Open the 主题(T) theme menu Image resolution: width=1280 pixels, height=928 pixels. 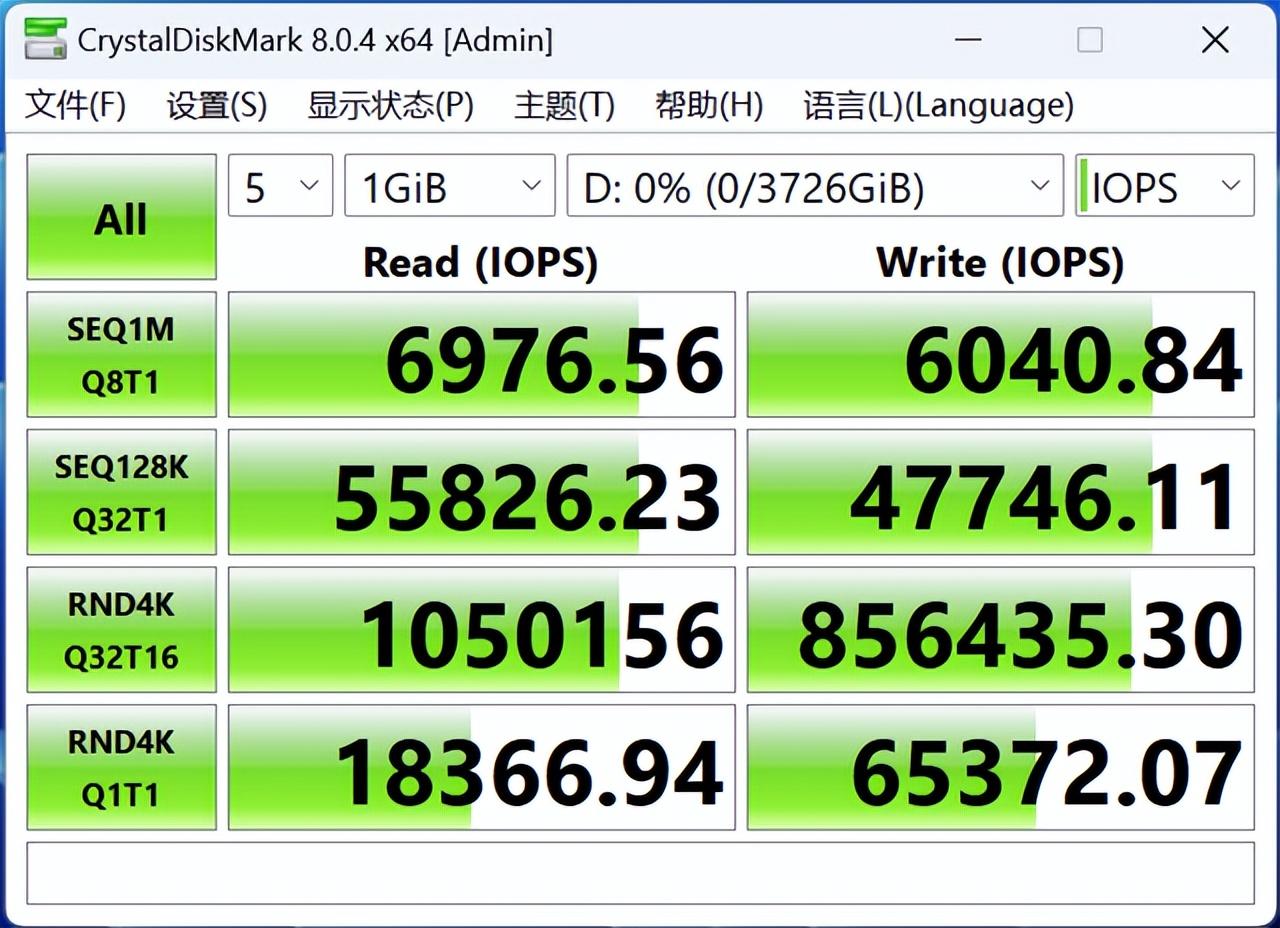(x=564, y=105)
